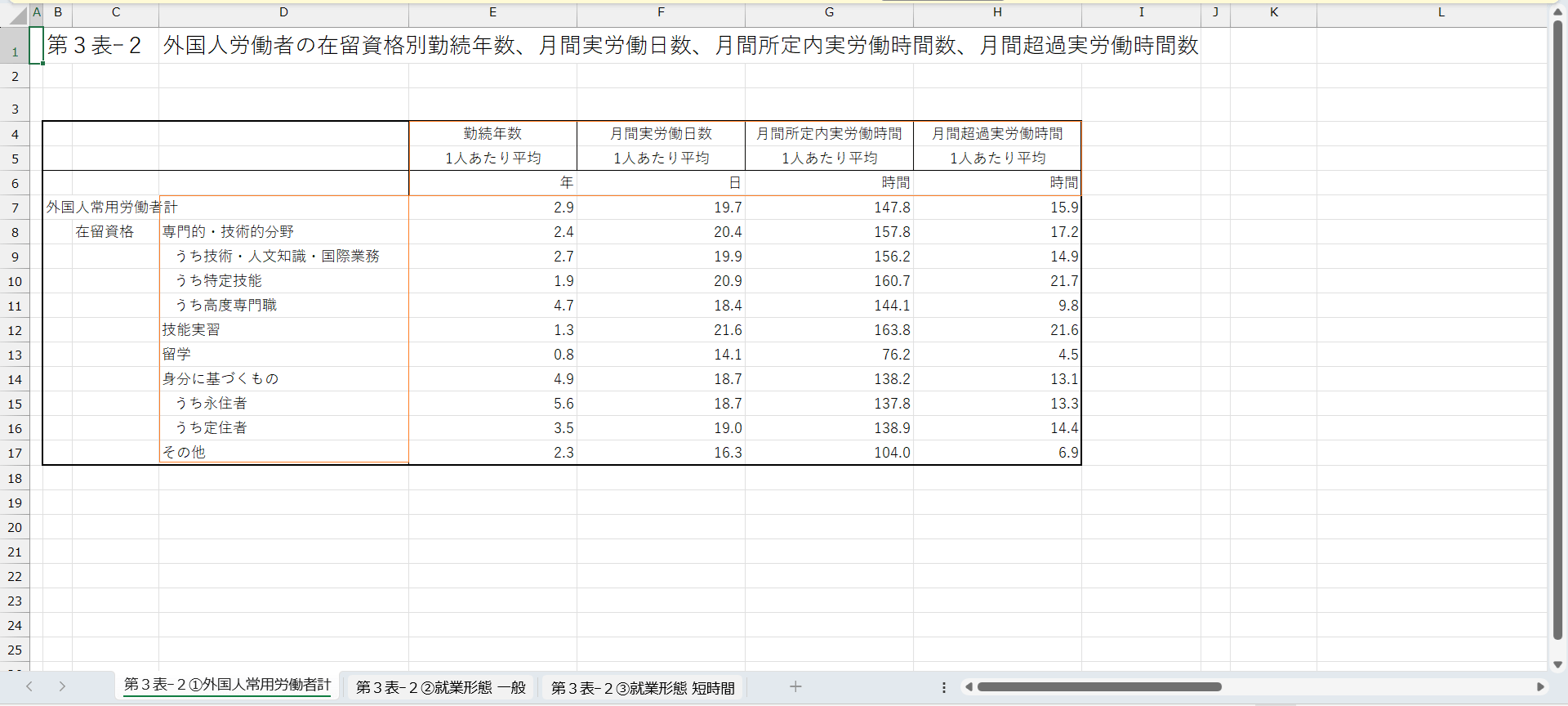
Task: Select row 12 header
Action: click(15, 330)
